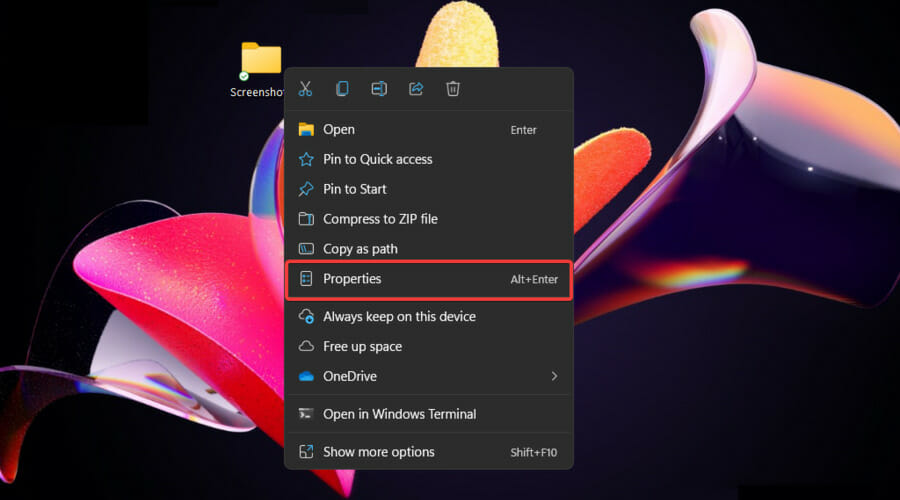Click the Rename icon in top row

tap(379, 89)
